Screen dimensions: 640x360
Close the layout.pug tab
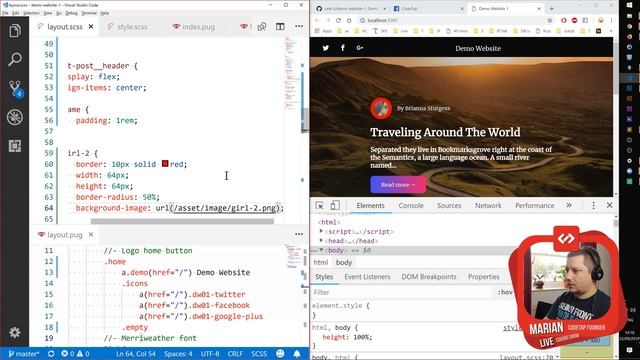click(91, 234)
